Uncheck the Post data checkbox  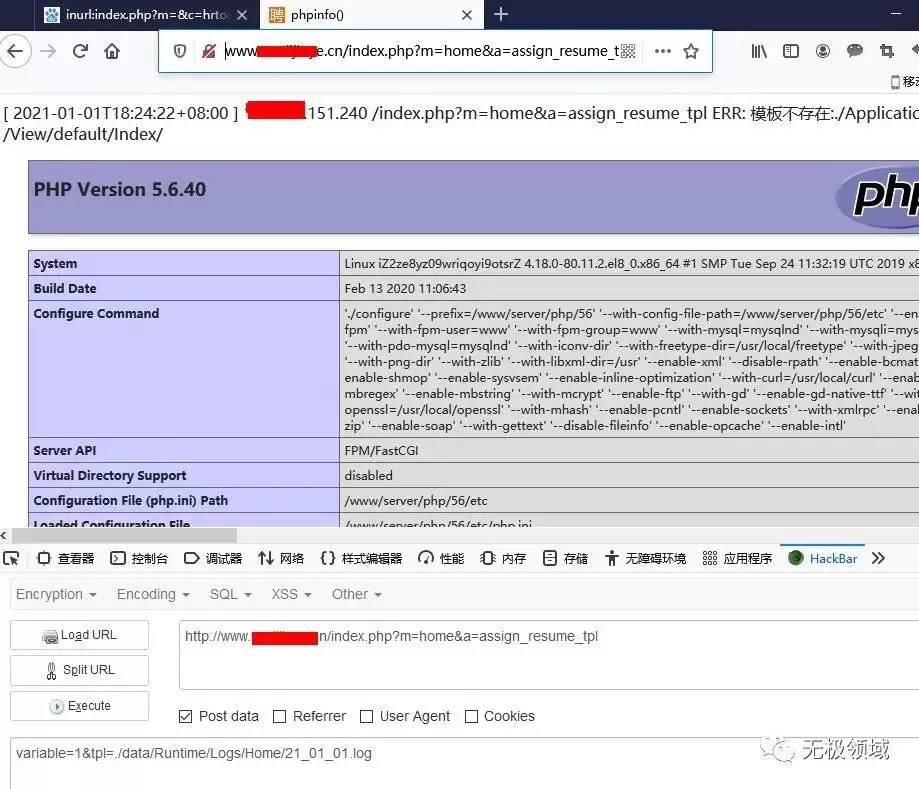(185, 716)
